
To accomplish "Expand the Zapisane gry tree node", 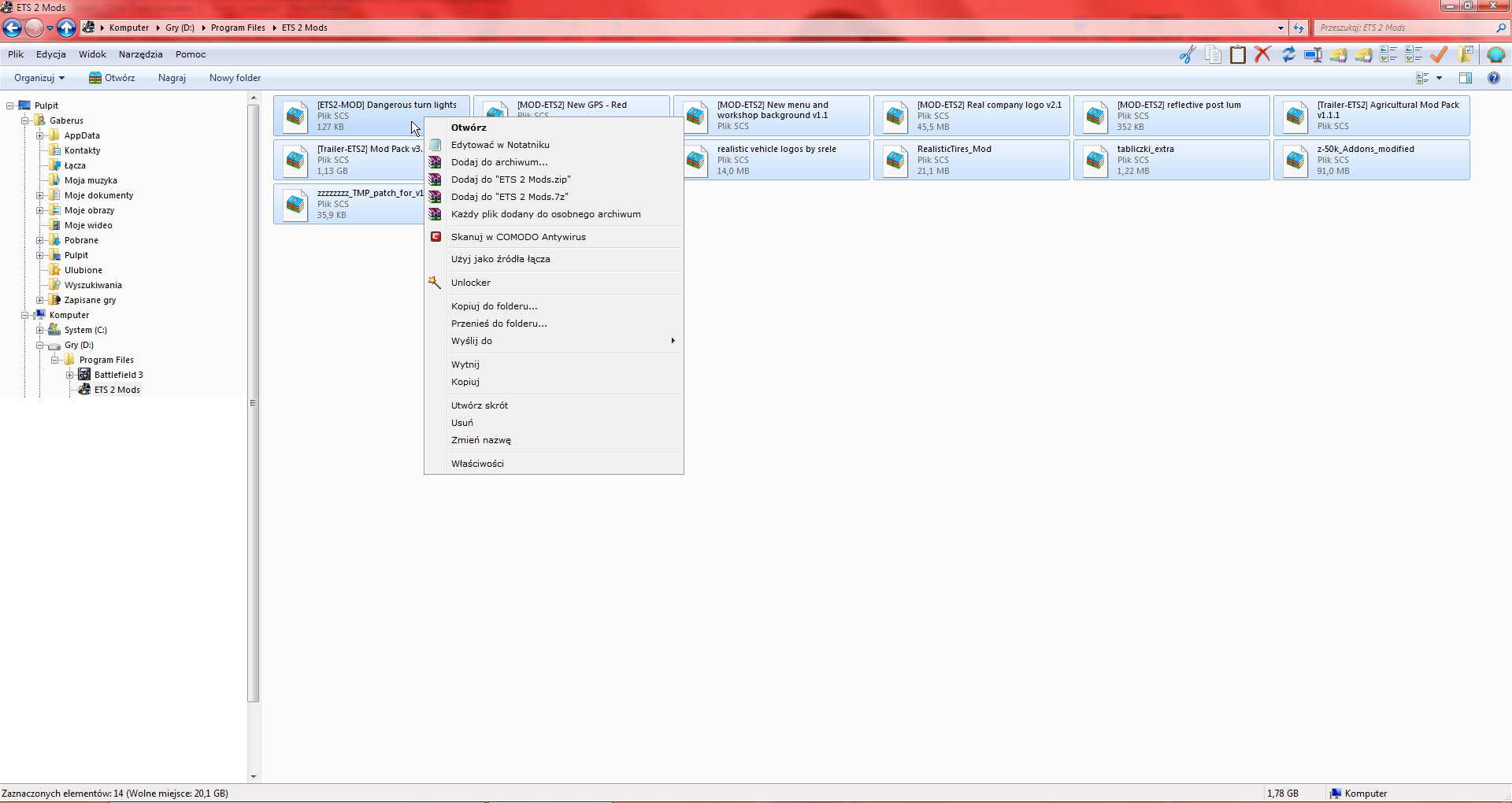I will (39, 300).
